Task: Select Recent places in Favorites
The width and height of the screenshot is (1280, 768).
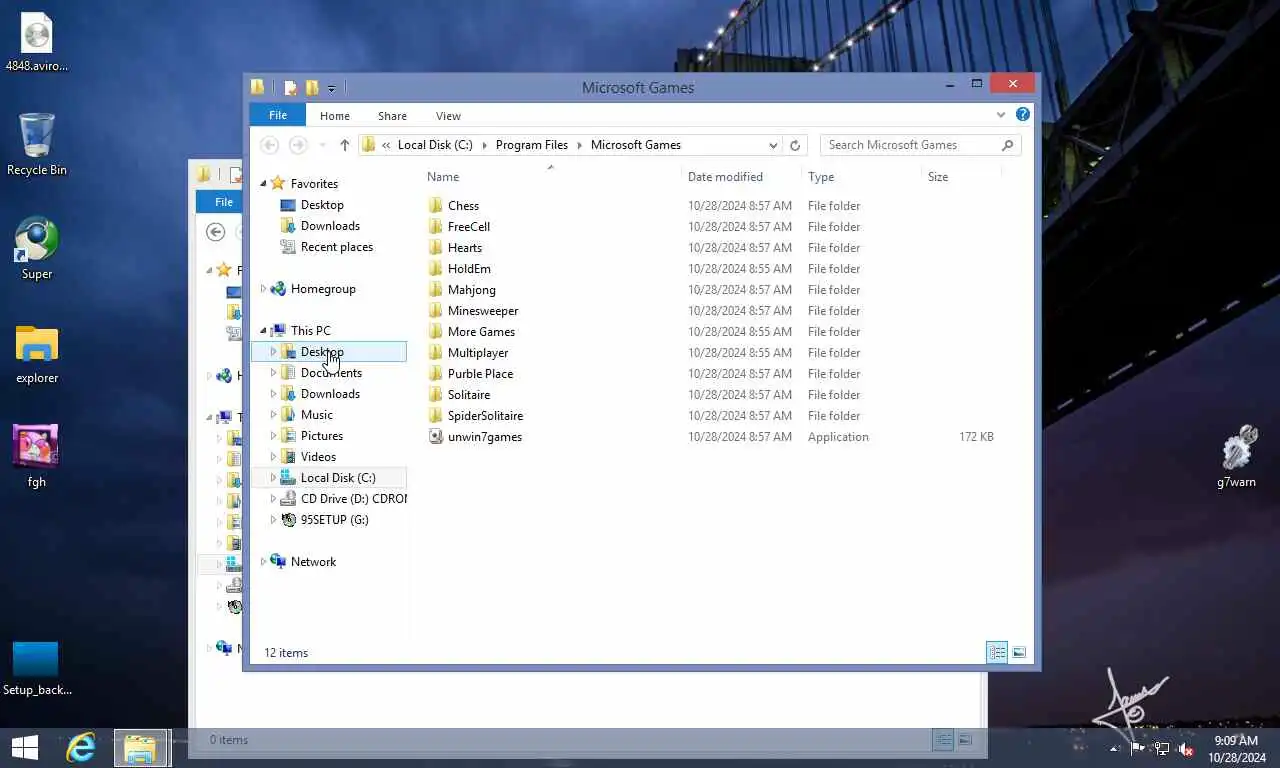Action: [x=336, y=247]
